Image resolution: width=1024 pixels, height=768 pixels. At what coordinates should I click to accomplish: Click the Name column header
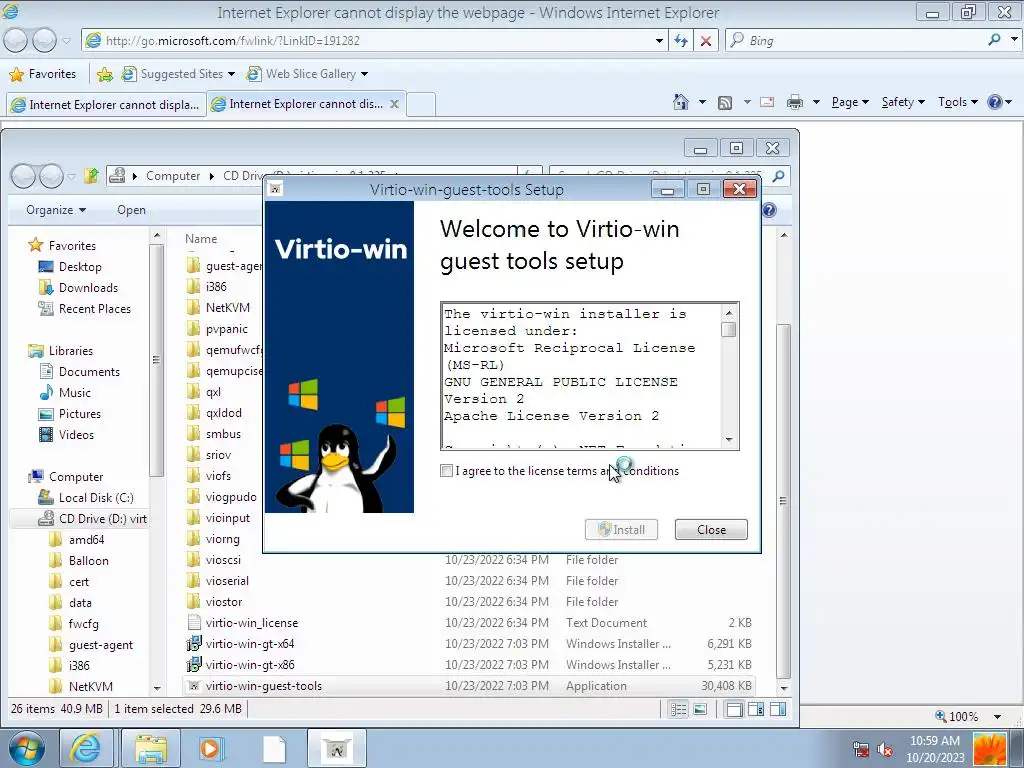pos(200,238)
